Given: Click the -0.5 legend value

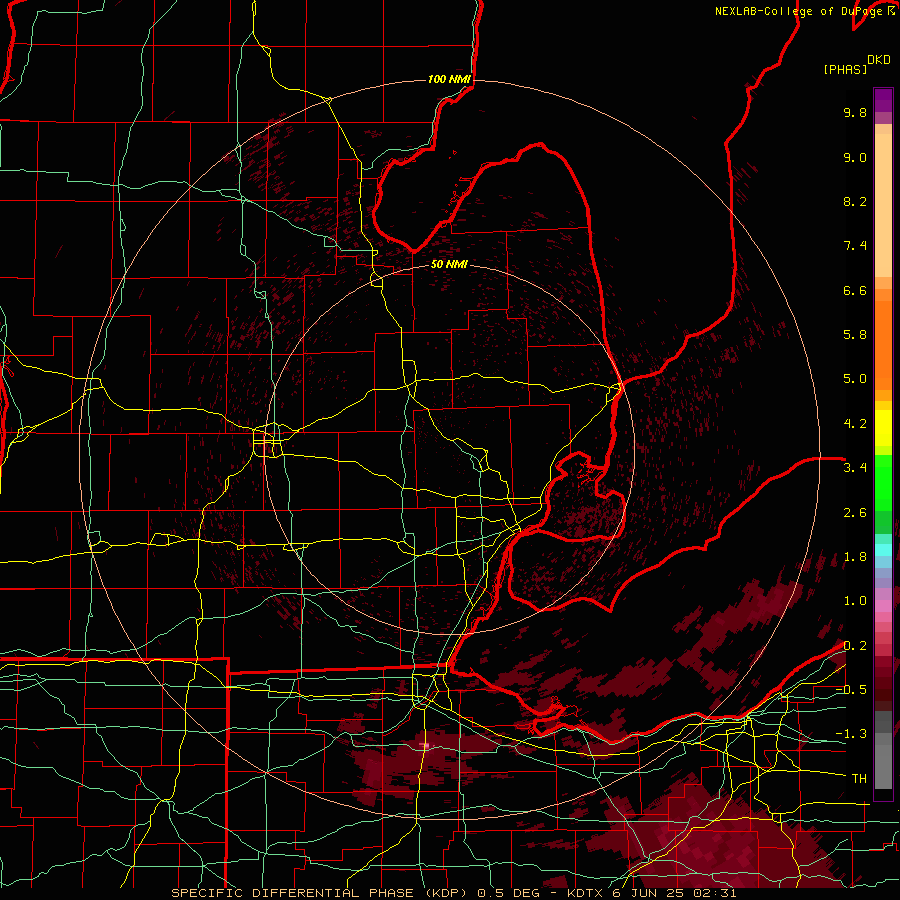Looking at the screenshot, I should [x=851, y=690].
